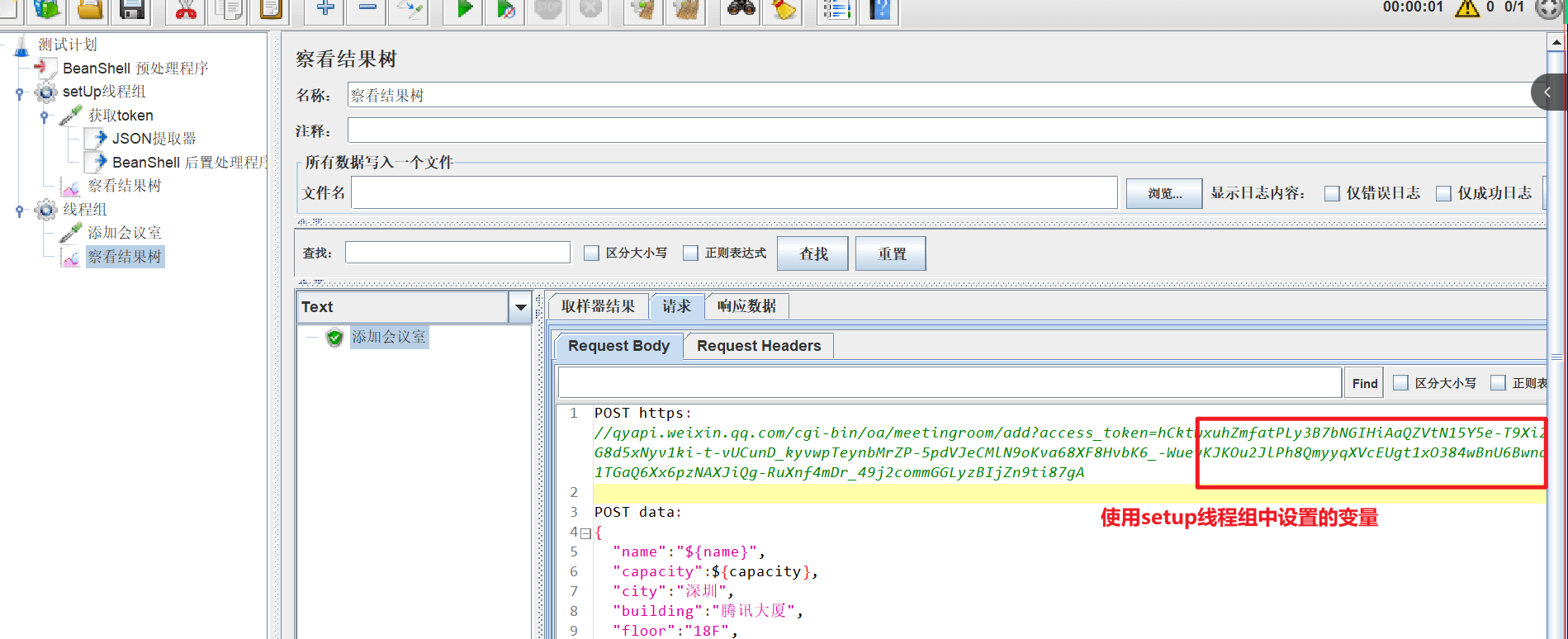
Task: Select 察看结果树 under setUp线程组
Action: click(x=125, y=186)
